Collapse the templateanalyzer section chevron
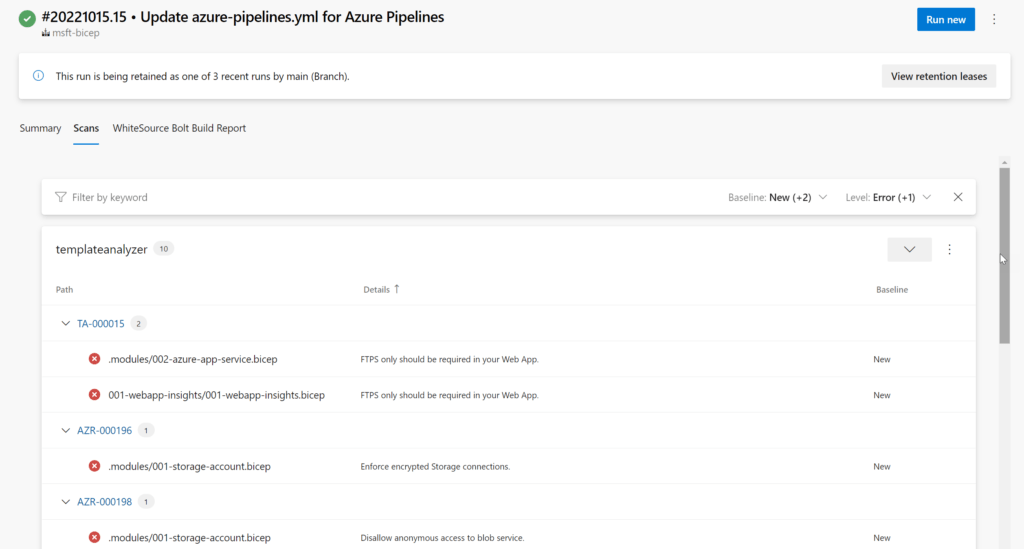 pyautogui.click(x=909, y=249)
